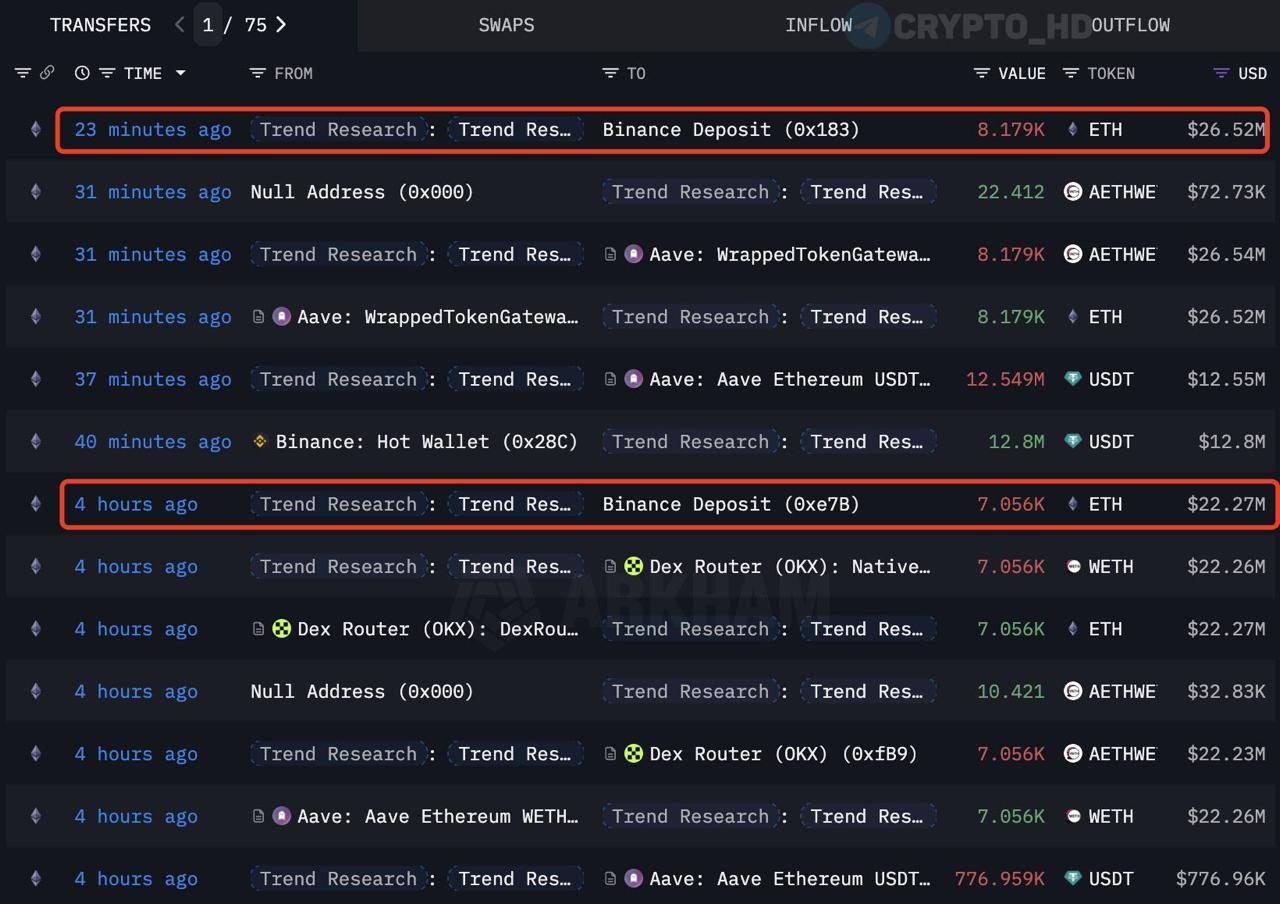1280x904 pixels.
Task: Click the USDT token icon in the $776.96K row
Action: pyautogui.click(x=1073, y=878)
